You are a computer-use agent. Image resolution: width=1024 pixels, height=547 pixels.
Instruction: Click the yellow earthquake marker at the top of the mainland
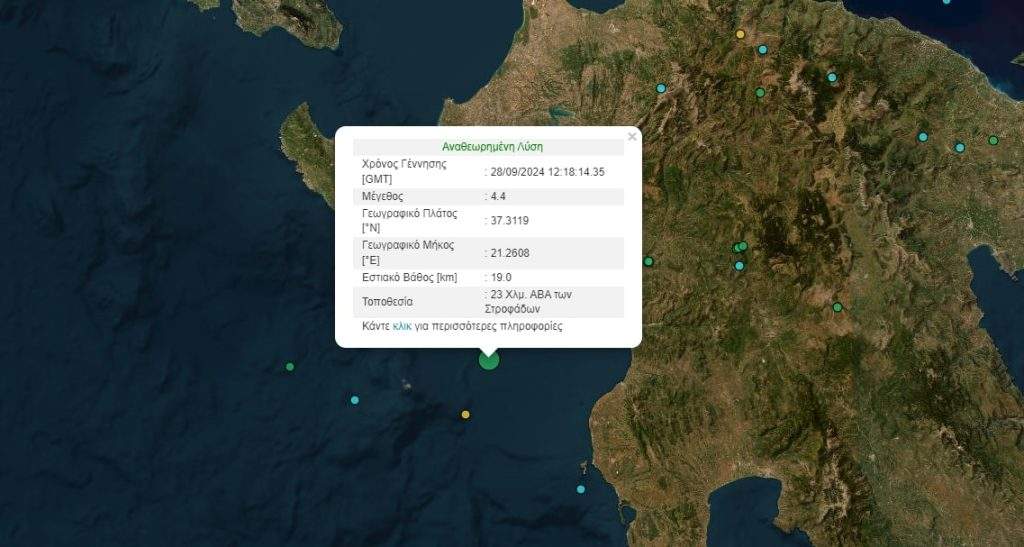coord(740,34)
